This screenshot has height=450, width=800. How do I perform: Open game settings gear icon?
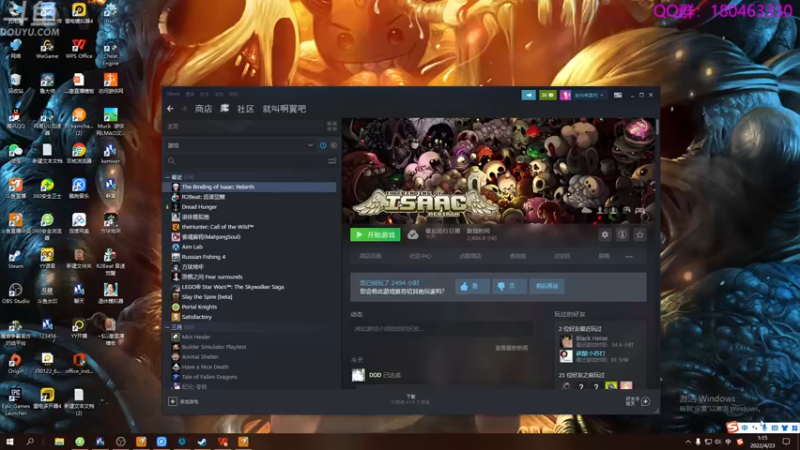pos(605,235)
